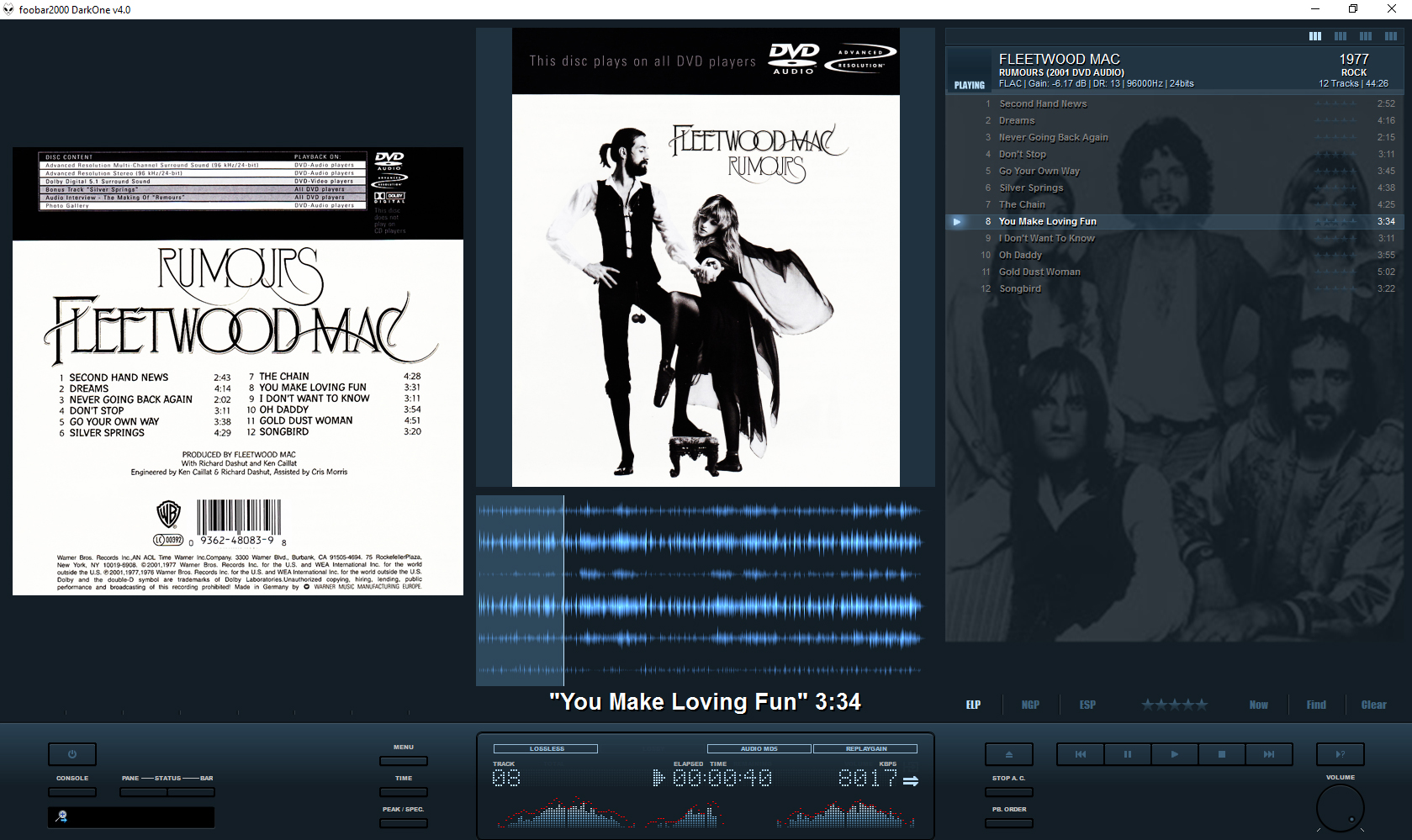Click the playback order arrows icon
Viewport: 1412px width, 840px height.
click(911, 781)
